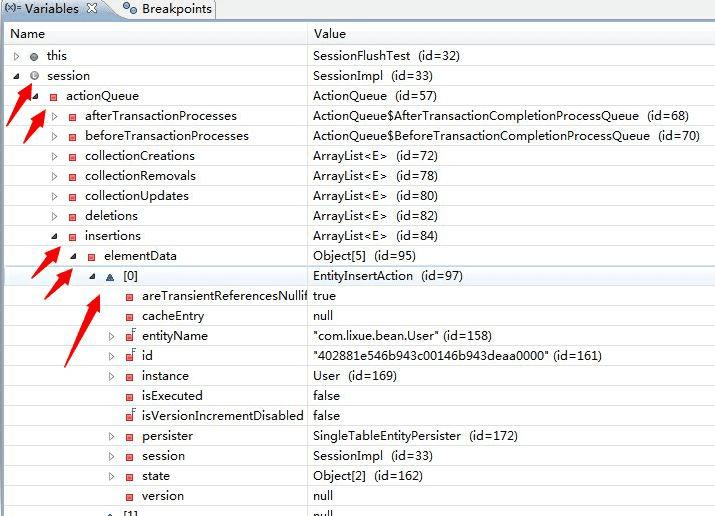This screenshot has height=516, width=715.
Task: Expand the collectionCreations node
Action: click(x=54, y=157)
